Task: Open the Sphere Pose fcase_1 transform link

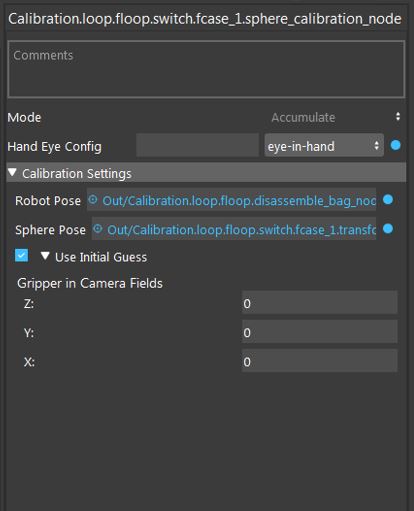Action: tap(241, 230)
